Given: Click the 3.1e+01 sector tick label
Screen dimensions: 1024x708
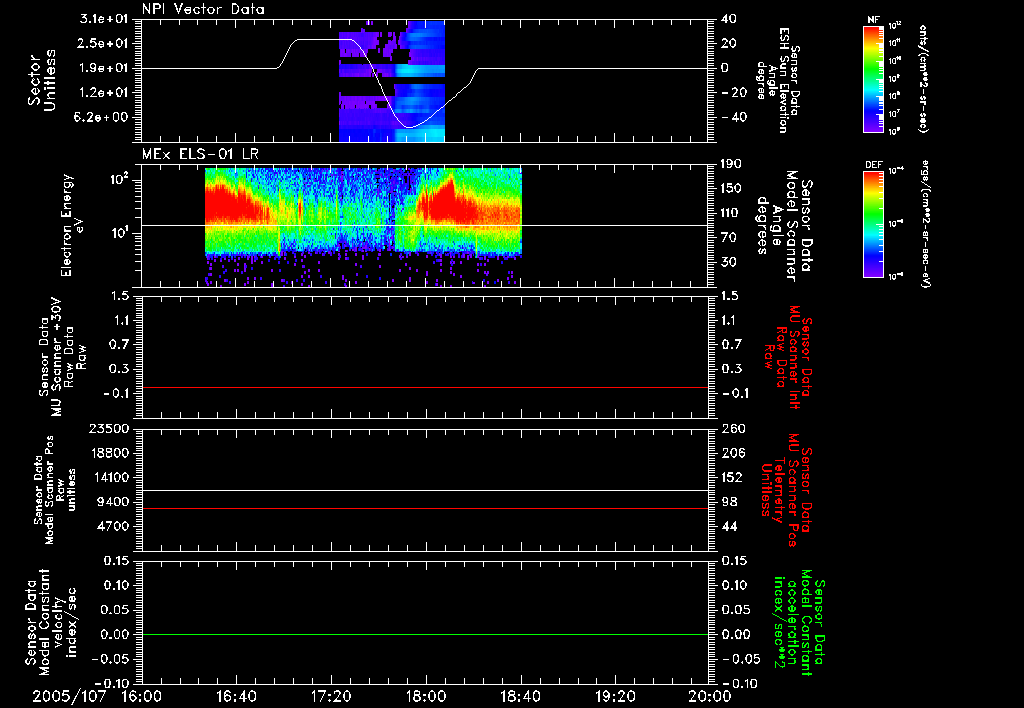Looking at the screenshot, I should pos(103,19).
